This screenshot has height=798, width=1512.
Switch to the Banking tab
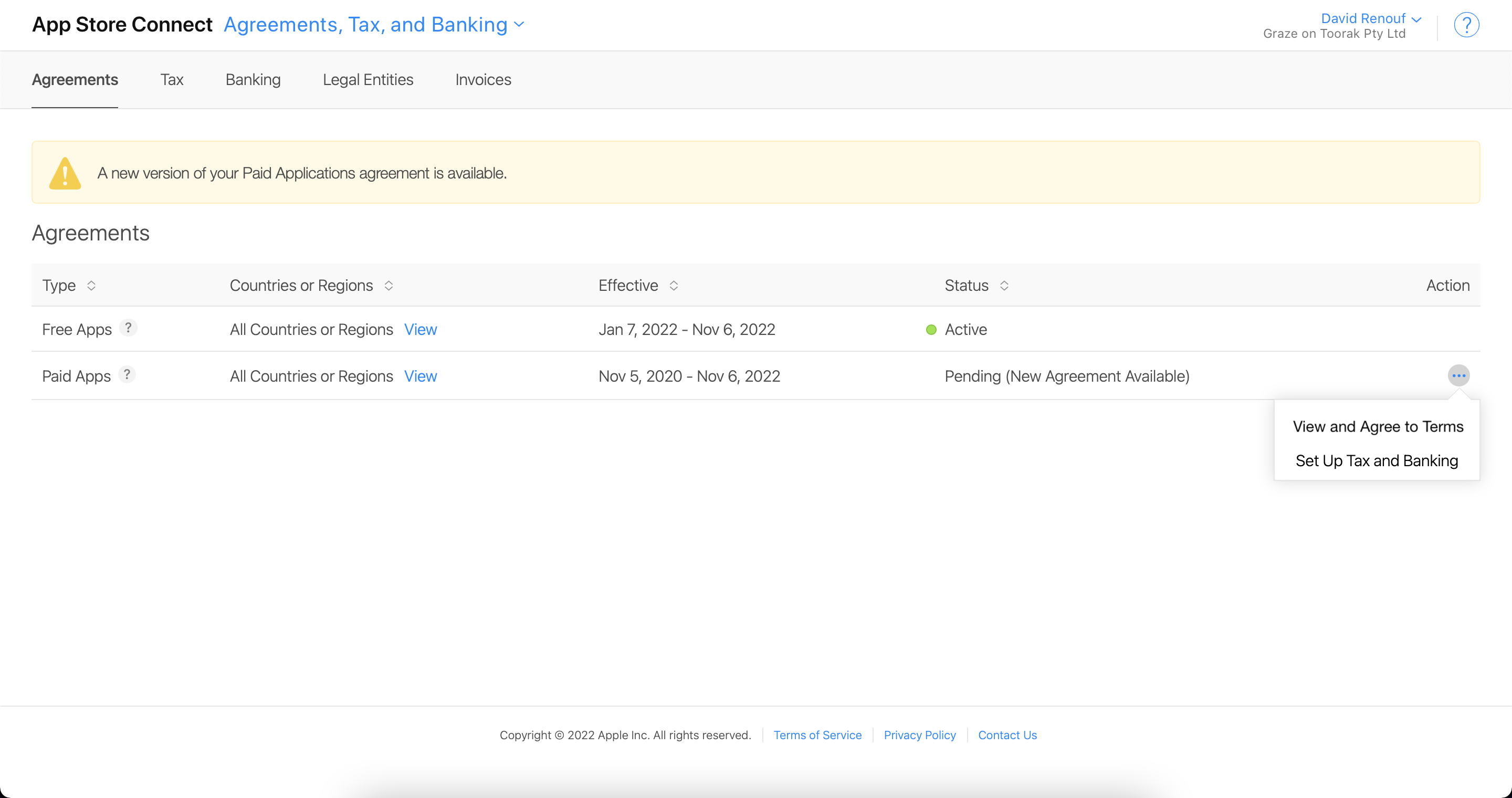(253, 80)
